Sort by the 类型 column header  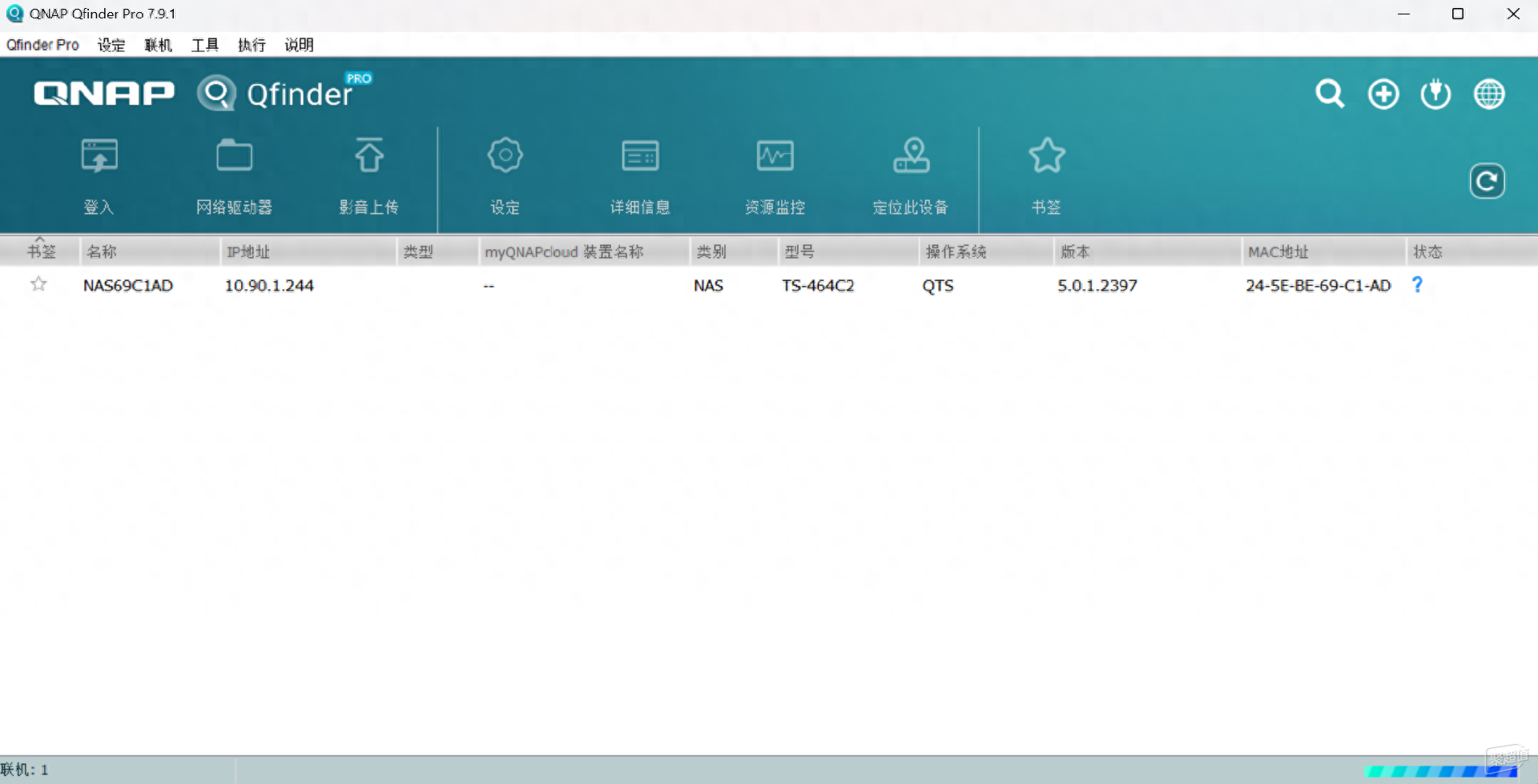click(x=438, y=251)
